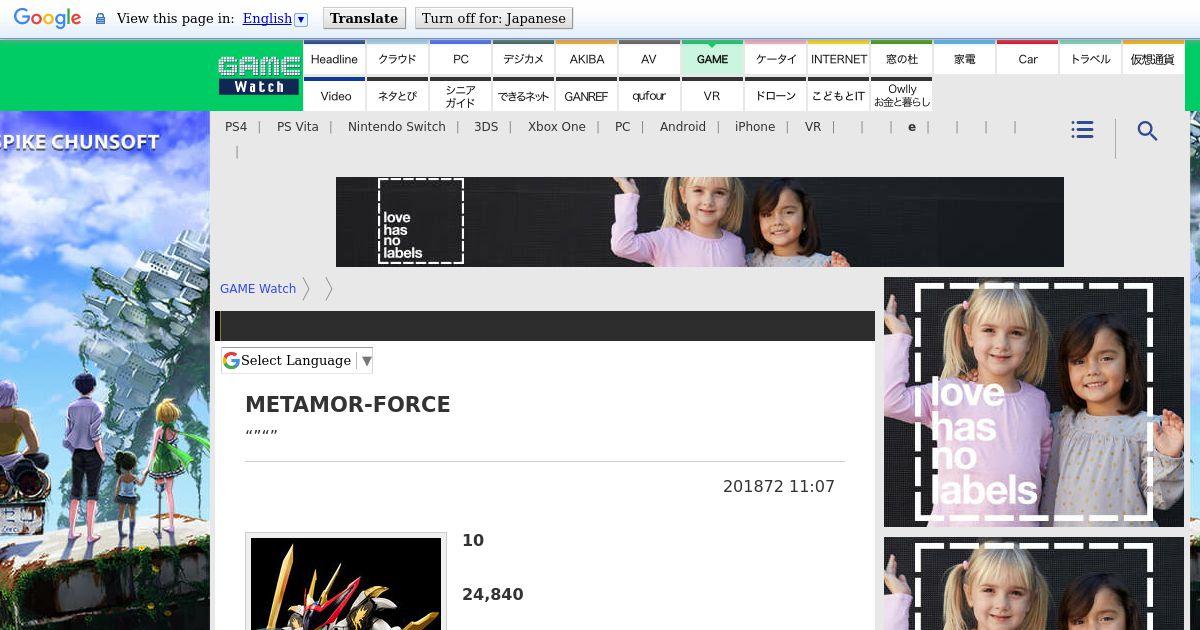
Task: Expand the Select Language dropdown
Action: [x=297, y=360]
